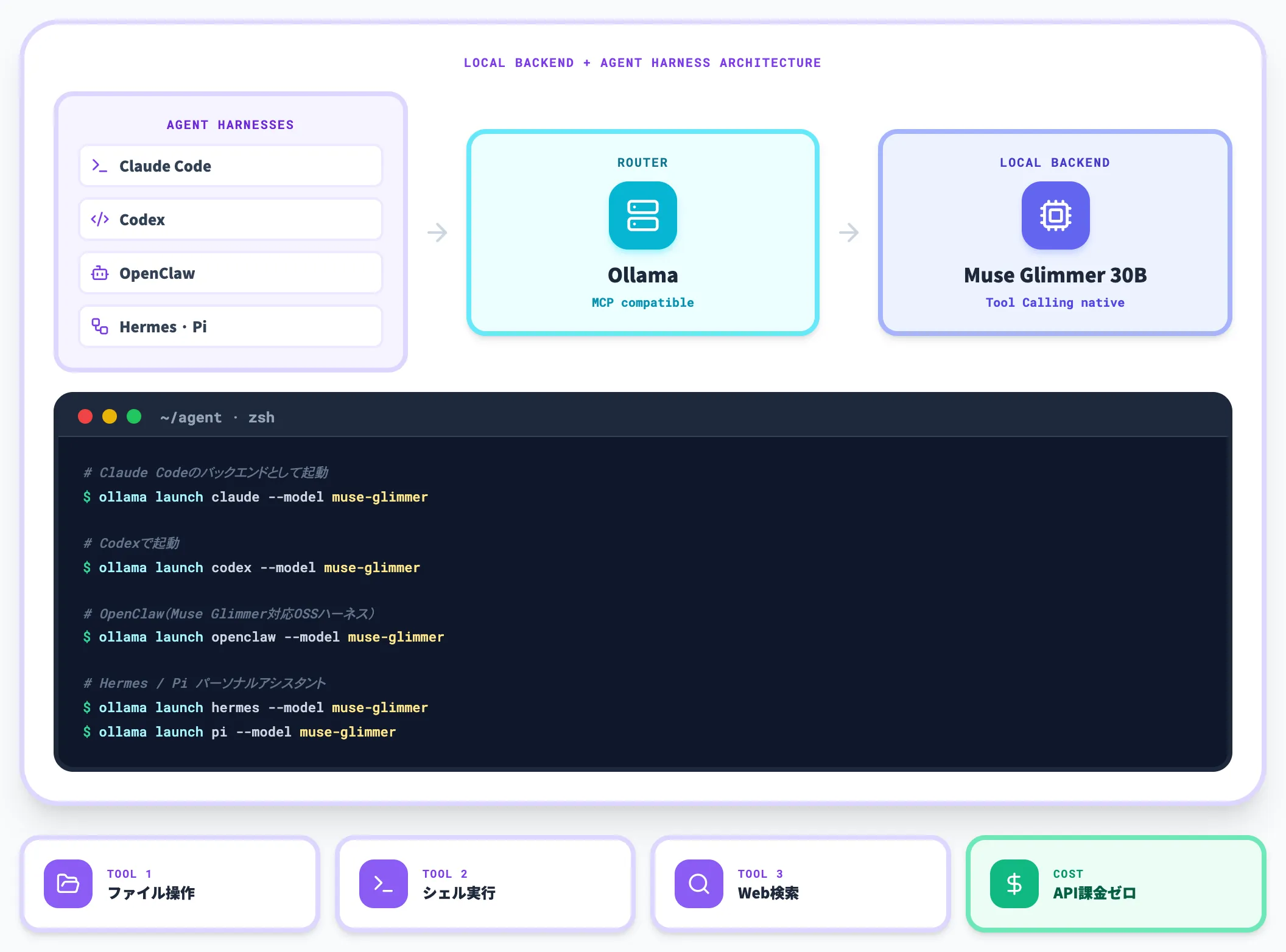The width and height of the screenshot is (1286, 952).
Task: Click the TOOL 2 label
Action: pyautogui.click(x=445, y=873)
